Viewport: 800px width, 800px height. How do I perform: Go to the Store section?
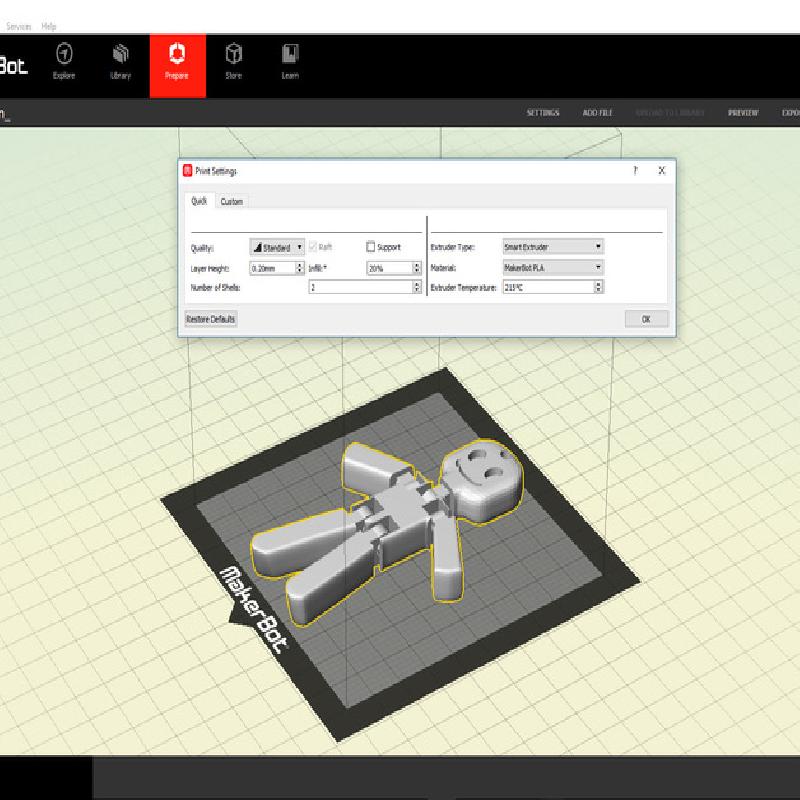(x=234, y=61)
